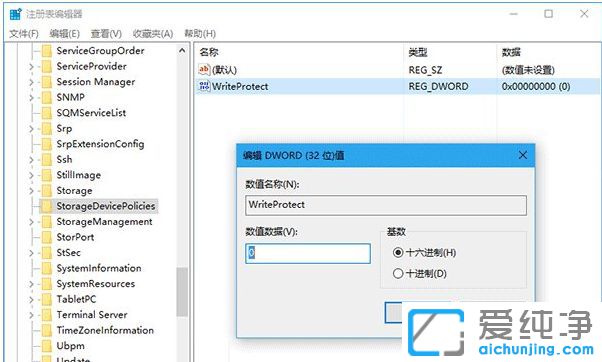Select the WriteProtect DWORD value icon
The image size is (602, 362).
204,86
